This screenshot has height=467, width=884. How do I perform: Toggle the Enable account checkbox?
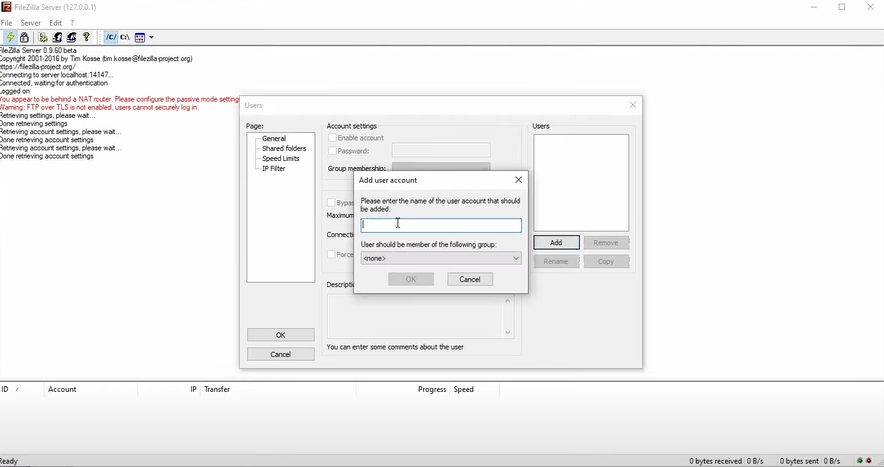click(x=332, y=138)
